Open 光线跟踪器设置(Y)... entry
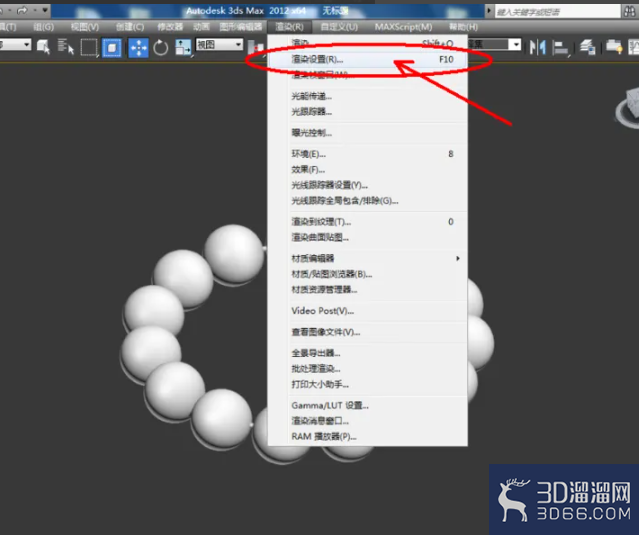Viewport: 639px width, 535px height. (368, 185)
